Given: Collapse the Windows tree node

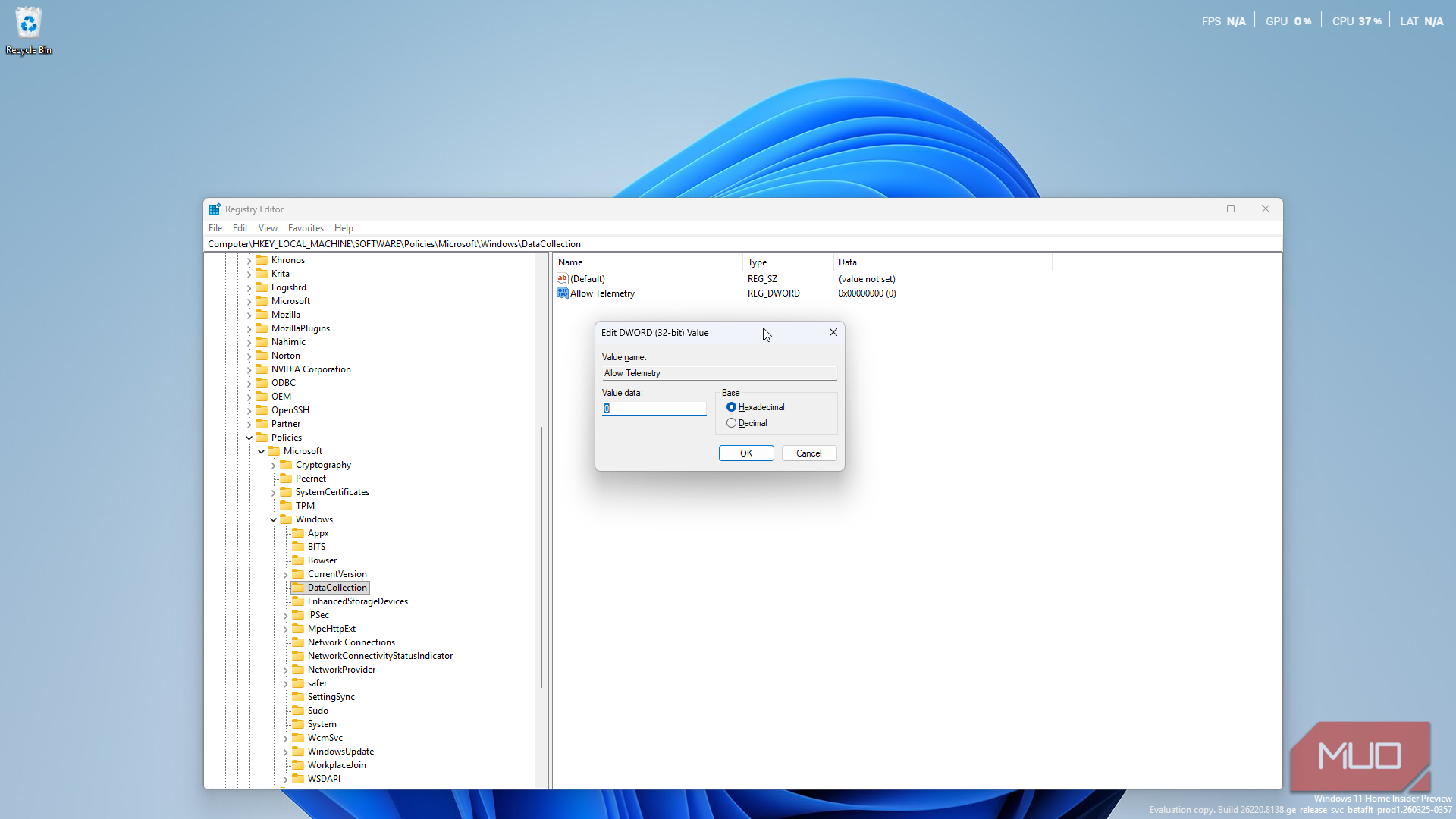Looking at the screenshot, I should 274,519.
